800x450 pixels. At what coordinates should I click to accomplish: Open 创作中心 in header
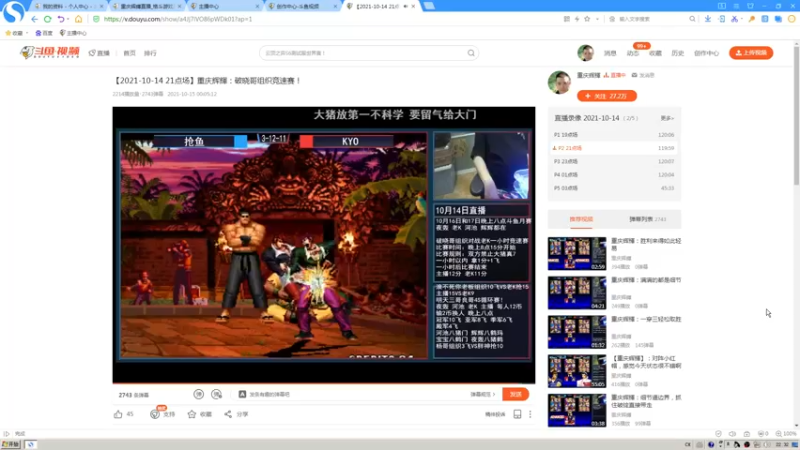pos(706,53)
